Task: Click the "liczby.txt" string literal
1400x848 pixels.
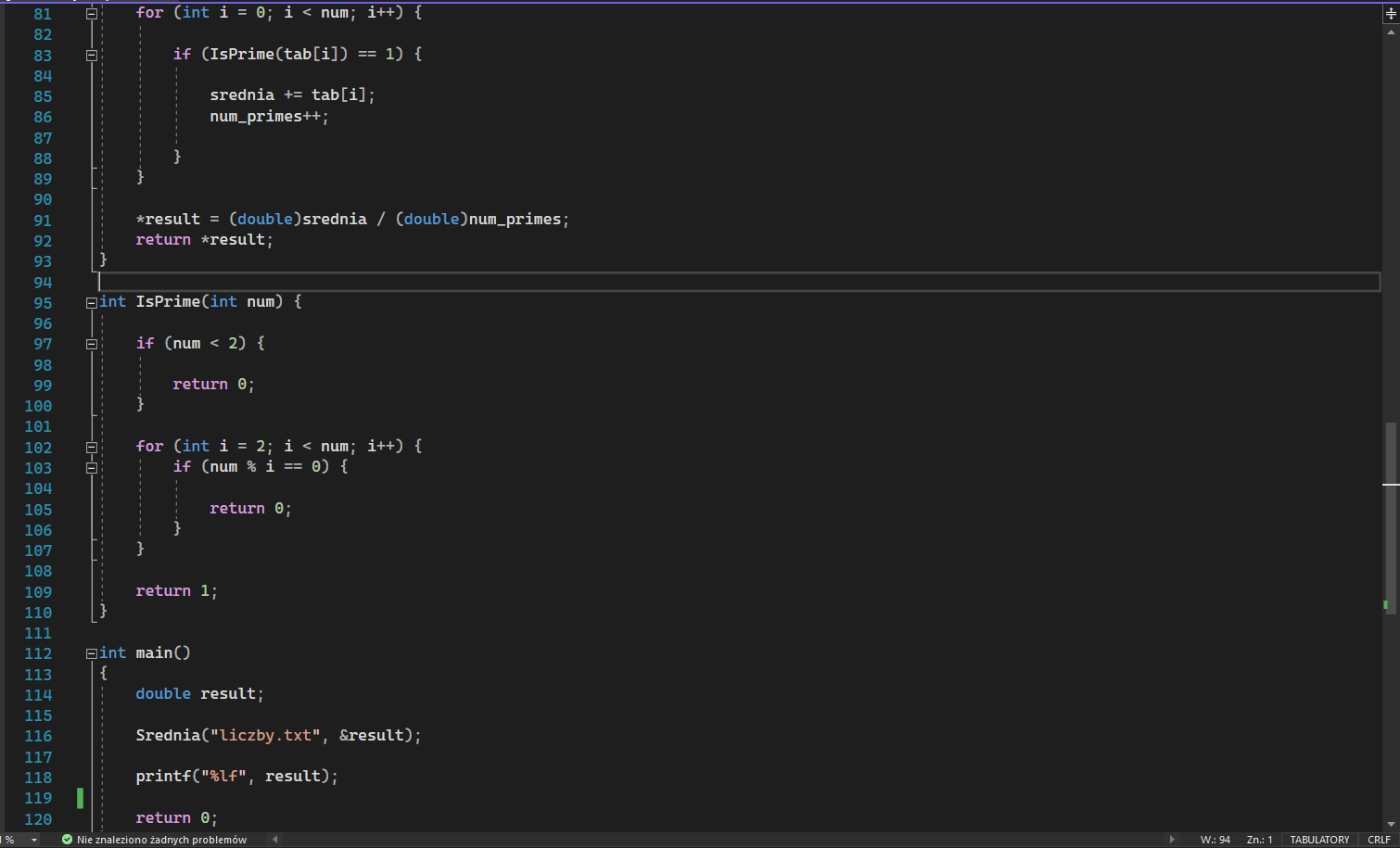Action: (x=265, y=735)
